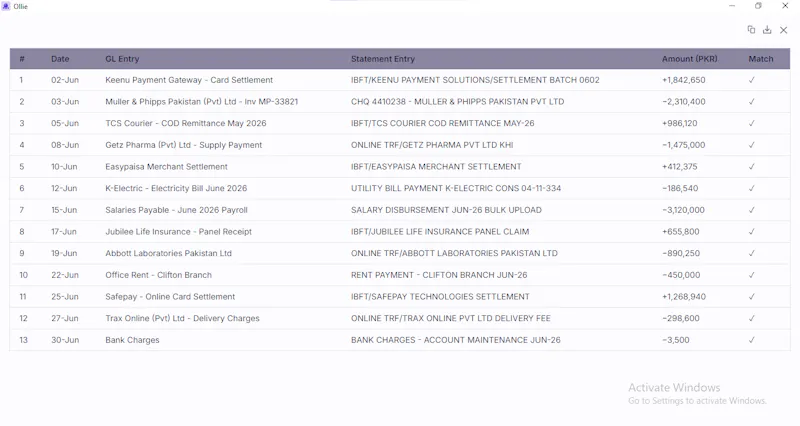Click the date 08-Jun
The height and width of the screenshot is (426, 800).
coord(65,145)
